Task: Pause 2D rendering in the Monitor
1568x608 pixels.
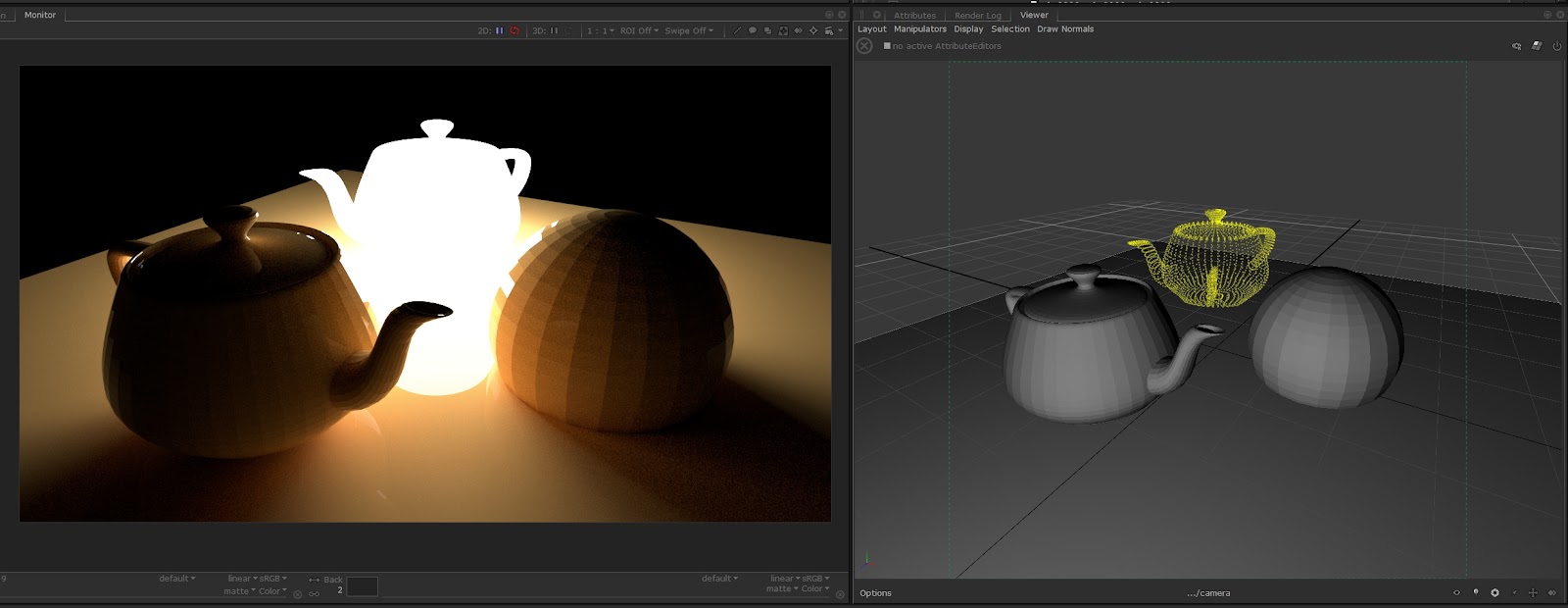Action: point(499,31)
